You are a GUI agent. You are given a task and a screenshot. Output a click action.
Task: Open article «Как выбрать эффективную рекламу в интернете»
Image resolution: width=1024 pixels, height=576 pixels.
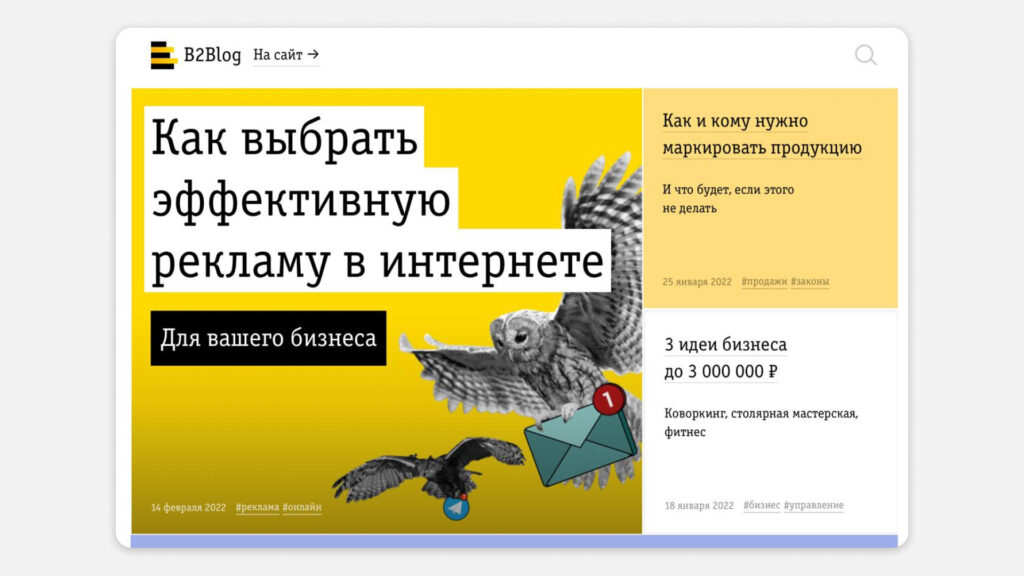(x=377, y=199)
